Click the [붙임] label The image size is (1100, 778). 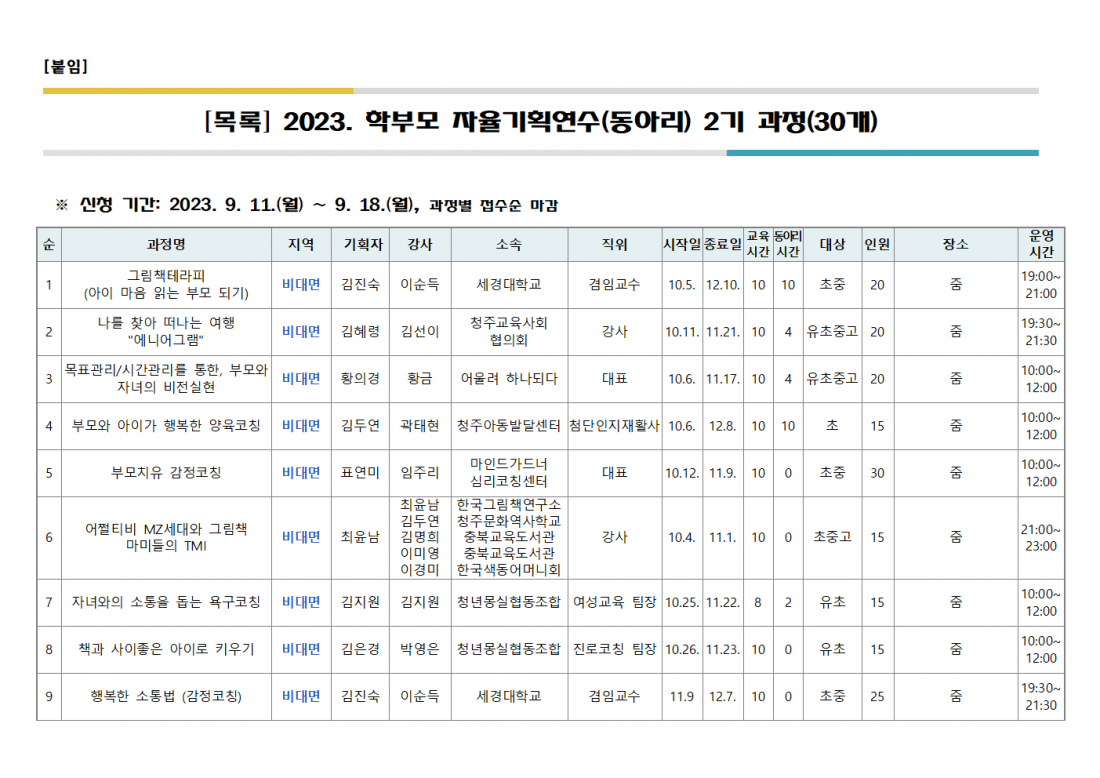coord(65,67)
